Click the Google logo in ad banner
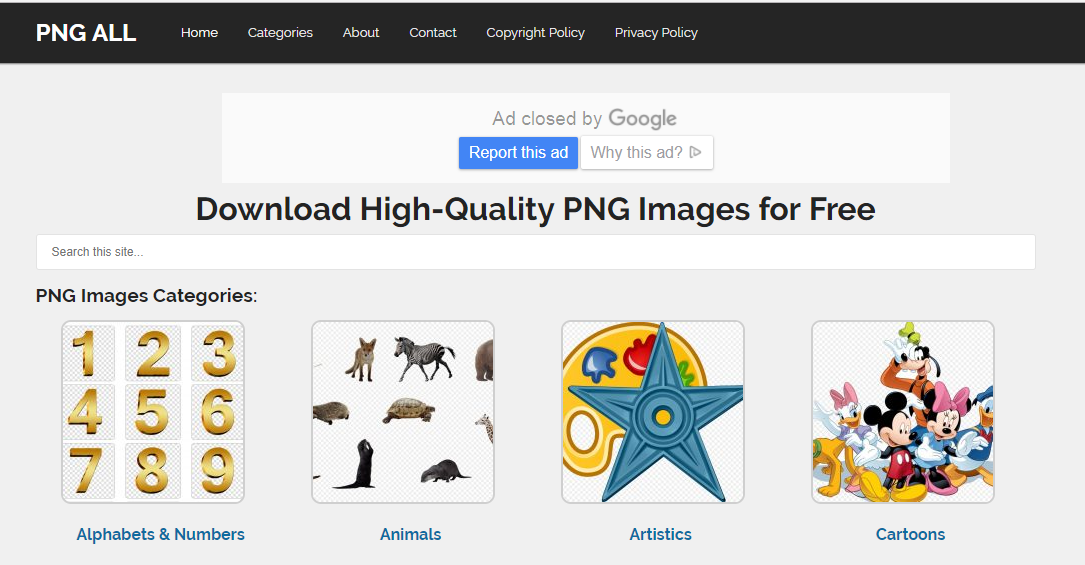The height and width of the screenshot is (565, 1085). pos(642,119)
